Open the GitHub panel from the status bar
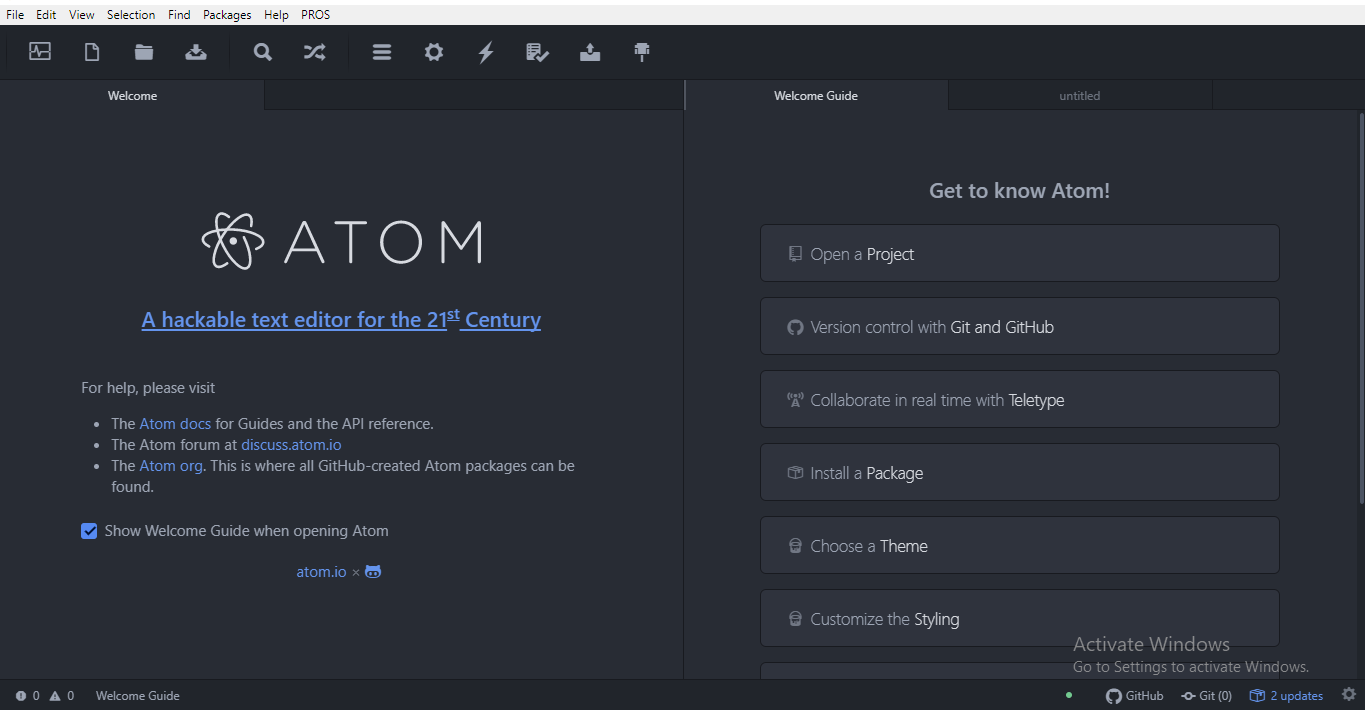The image size is (1365, 710). (1135, 696)
